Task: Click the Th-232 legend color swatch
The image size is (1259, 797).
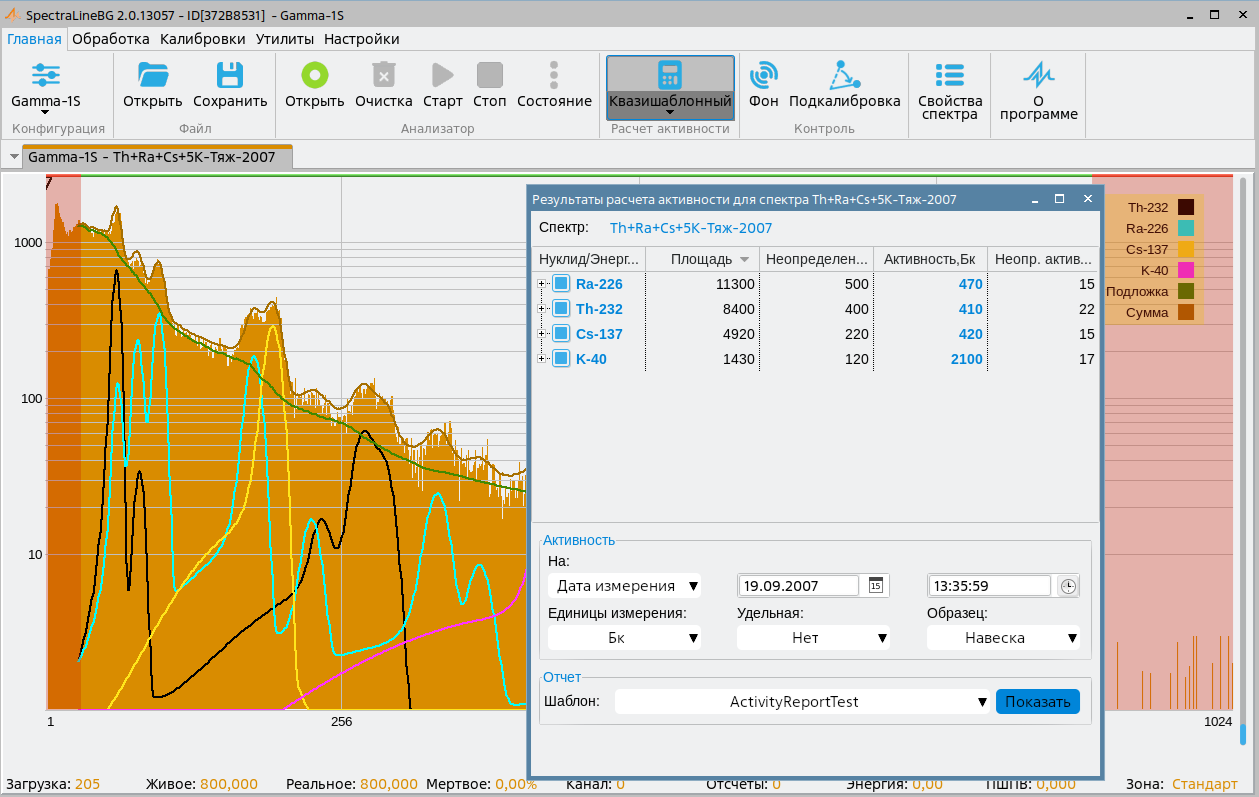Action: point(1186,207)
